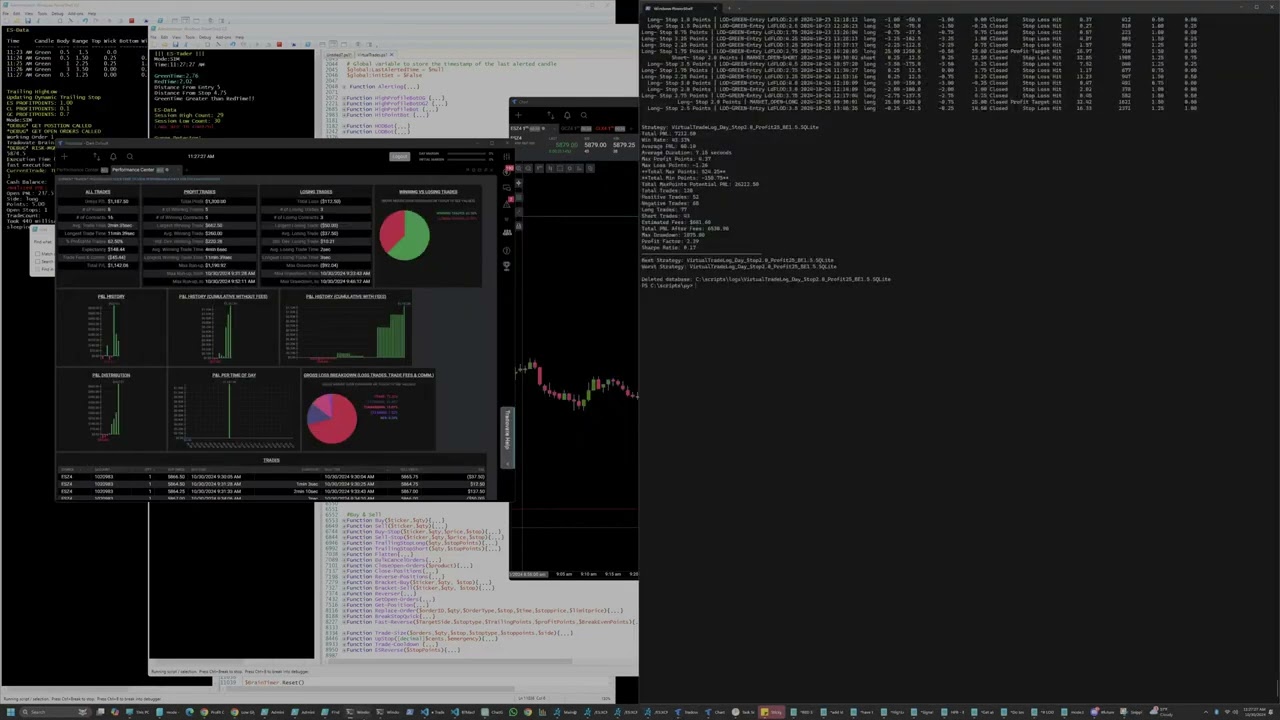The image size is (1280, 720).
Task: Click the P&L HISTORY chart heading
Action: click(111, 296)
